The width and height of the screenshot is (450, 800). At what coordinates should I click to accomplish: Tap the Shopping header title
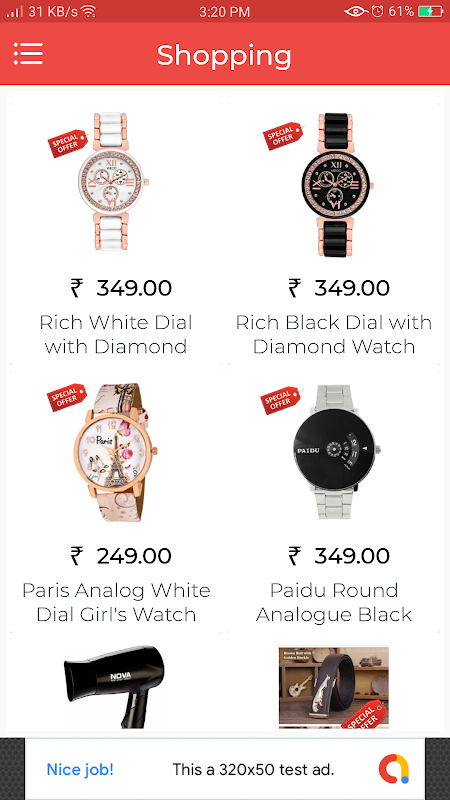pos(224,56)
